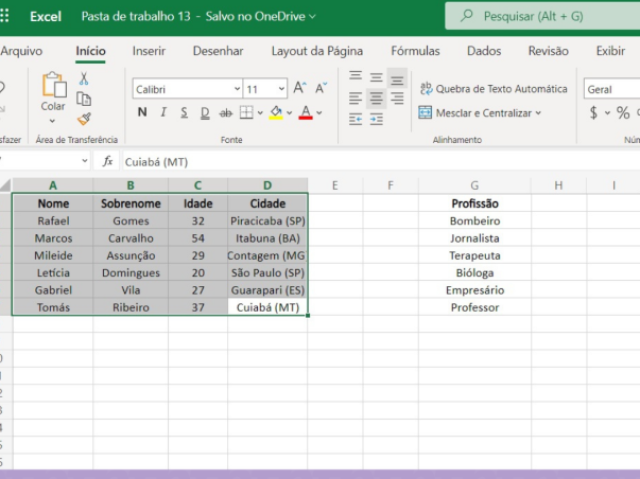Decrease font size with small A icon
The height and width of the screenshot is (479, 640).
(321, 88)
